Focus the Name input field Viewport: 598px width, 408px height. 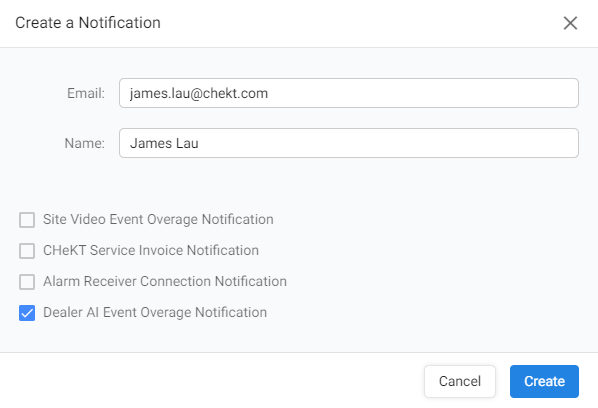[x=349, y=143]
